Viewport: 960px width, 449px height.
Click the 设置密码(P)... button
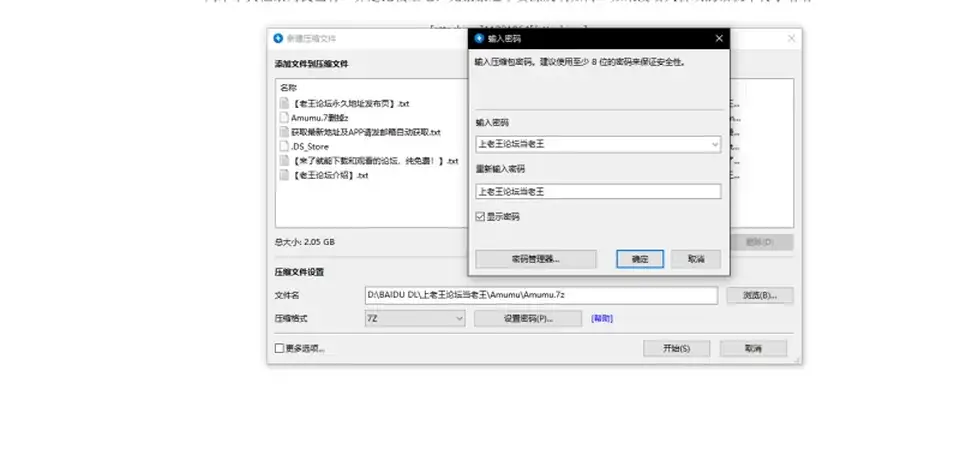point(528,319)
